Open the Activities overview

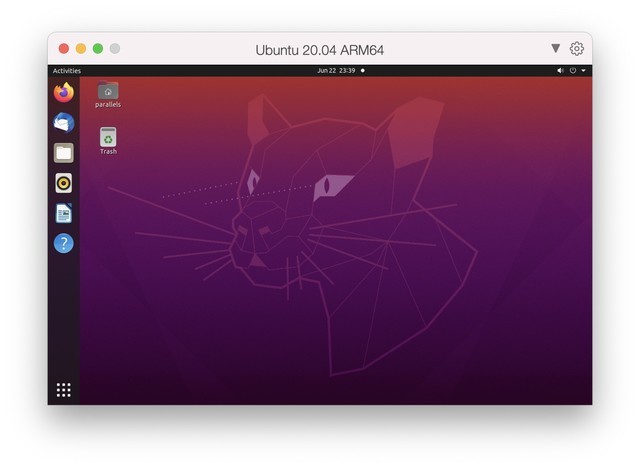(x=67, y=71)
